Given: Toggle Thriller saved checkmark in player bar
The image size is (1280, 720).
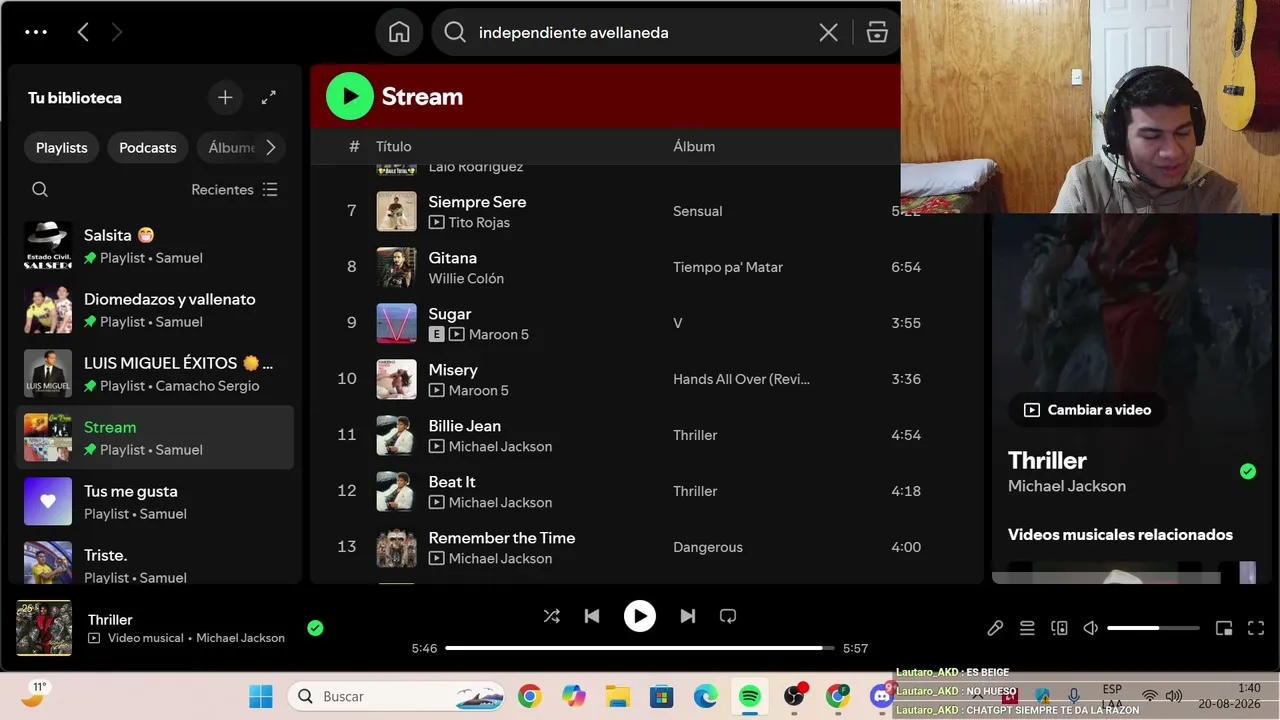Looking at the screenshot, I should 315,628.
